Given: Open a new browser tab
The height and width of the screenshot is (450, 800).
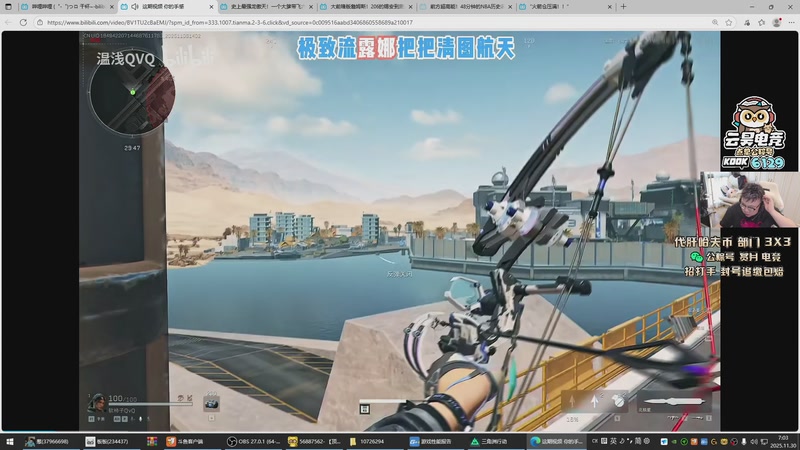Looking at the screenshot, I should tap(623, 7).
